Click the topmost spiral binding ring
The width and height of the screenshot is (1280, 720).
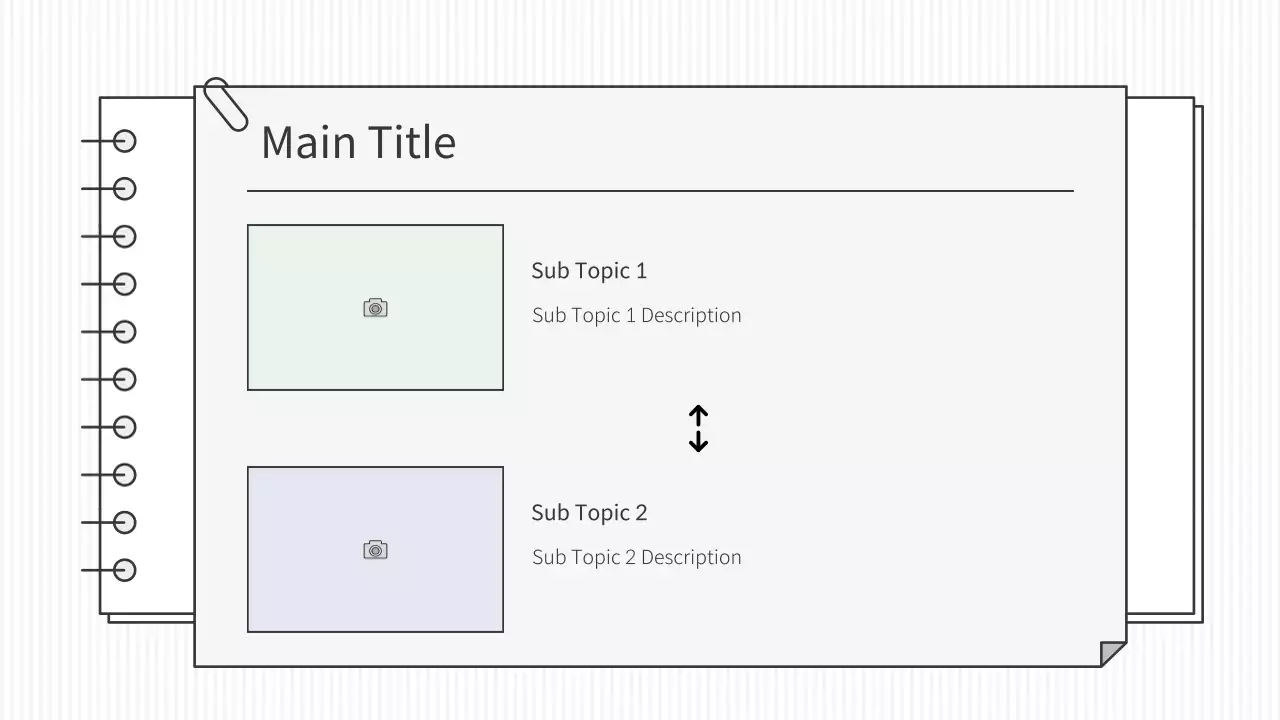coord(124,141)
